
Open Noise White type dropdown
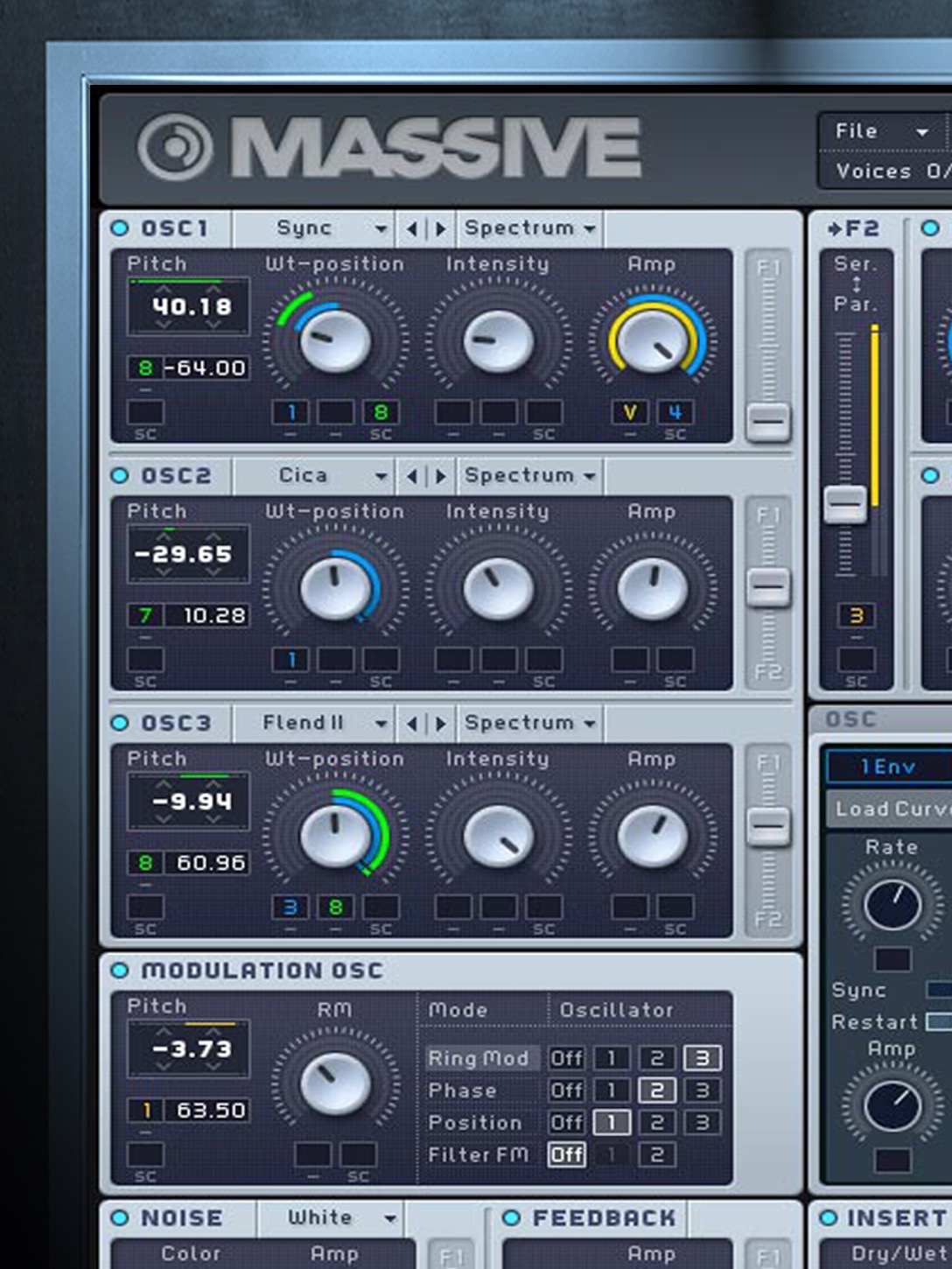click(332, 1217)
